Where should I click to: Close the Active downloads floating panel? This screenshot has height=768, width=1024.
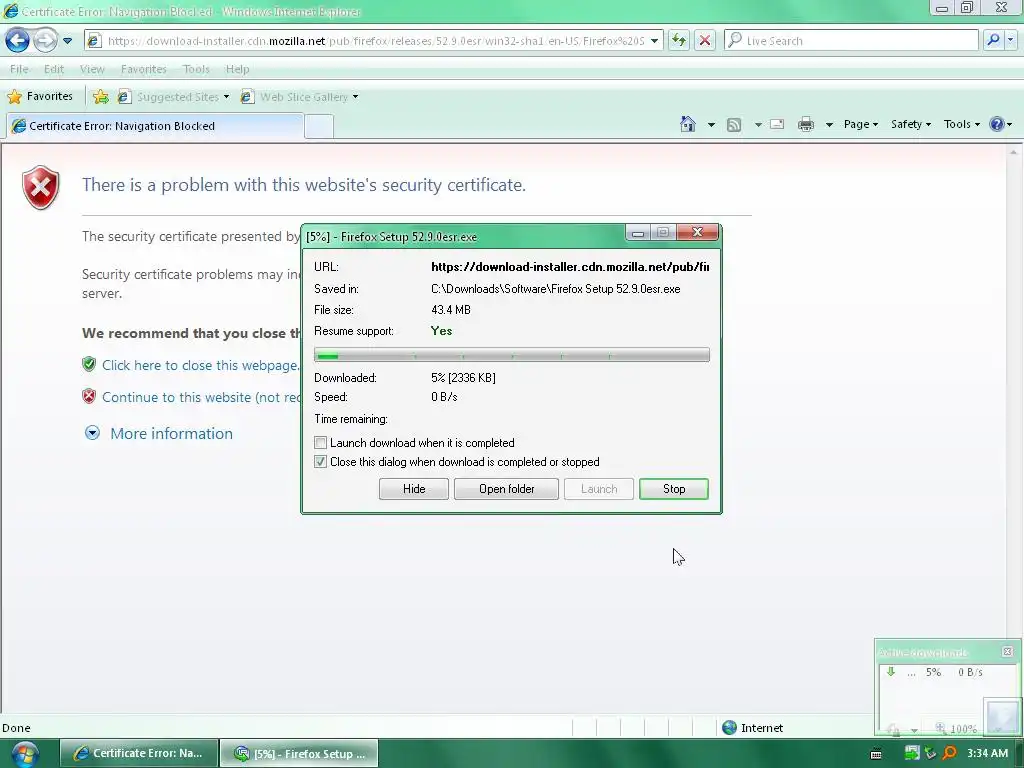pyautogui.click(x=1007, y=652)
